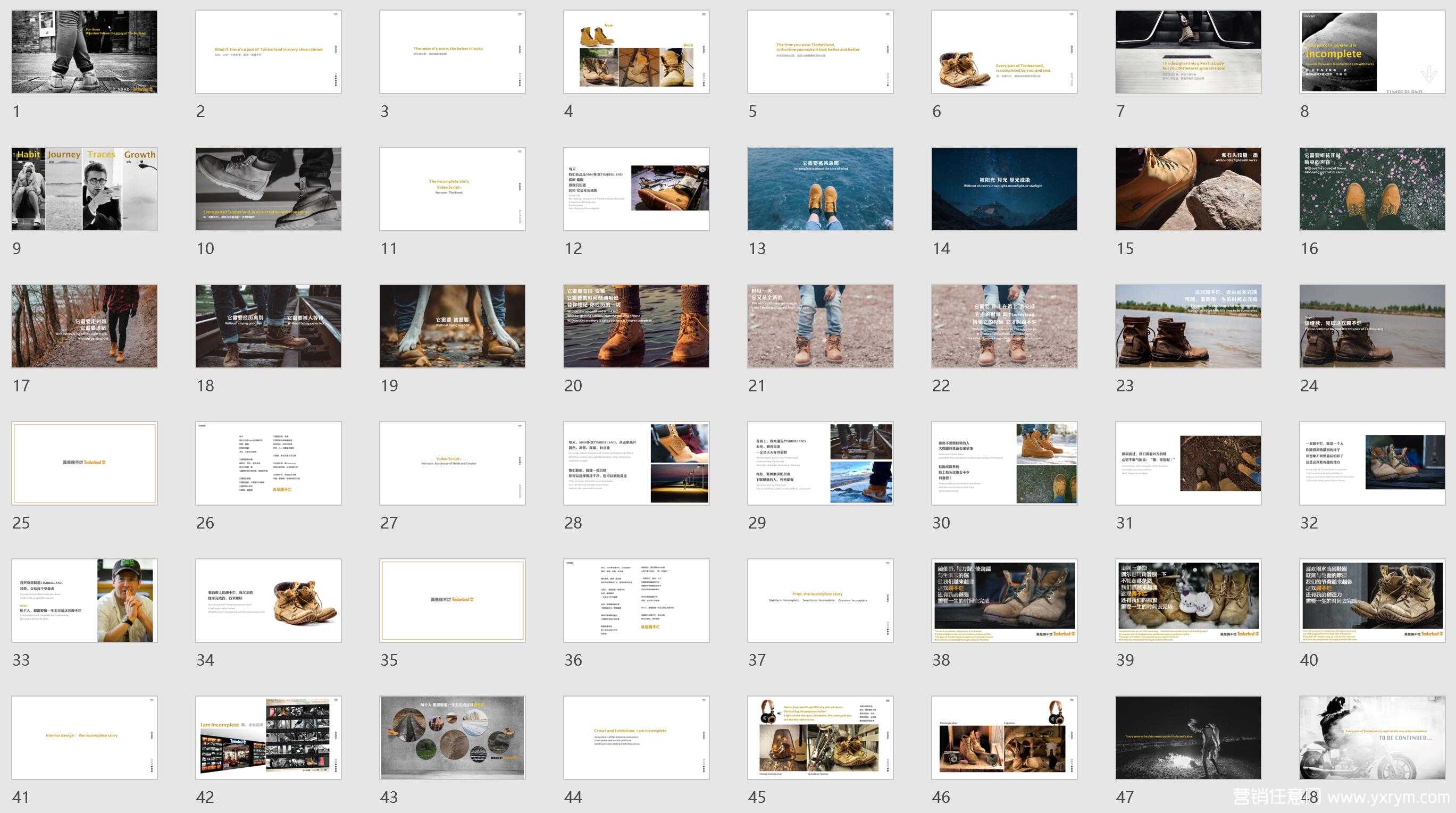Select slide 8 'Incomplete' concept thumbnail
Image resolution: width=1456 pixels, height=813 pixels.
[1373, 52]
